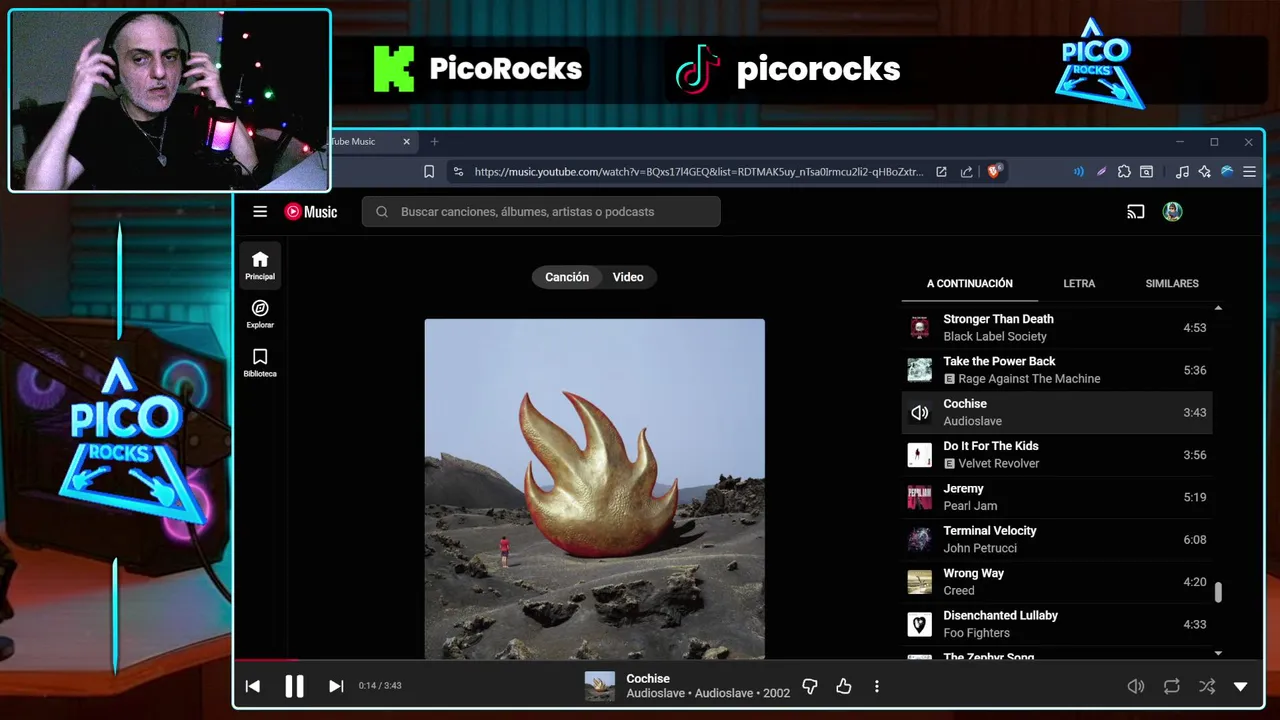
Task: Open a new browser tab with plus
Action: (434, 142)
